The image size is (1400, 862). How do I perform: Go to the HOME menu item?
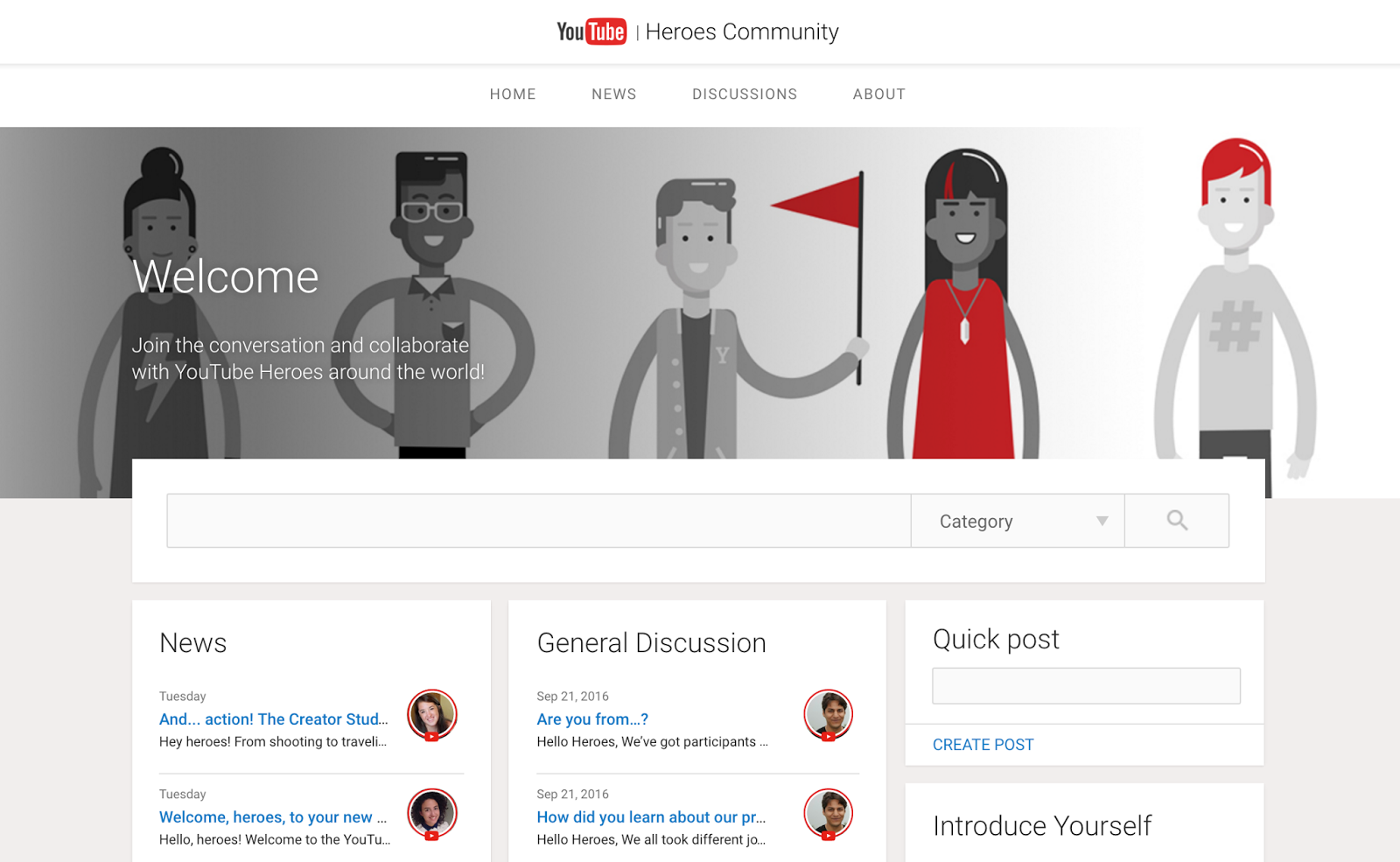[x=513, y=95]
